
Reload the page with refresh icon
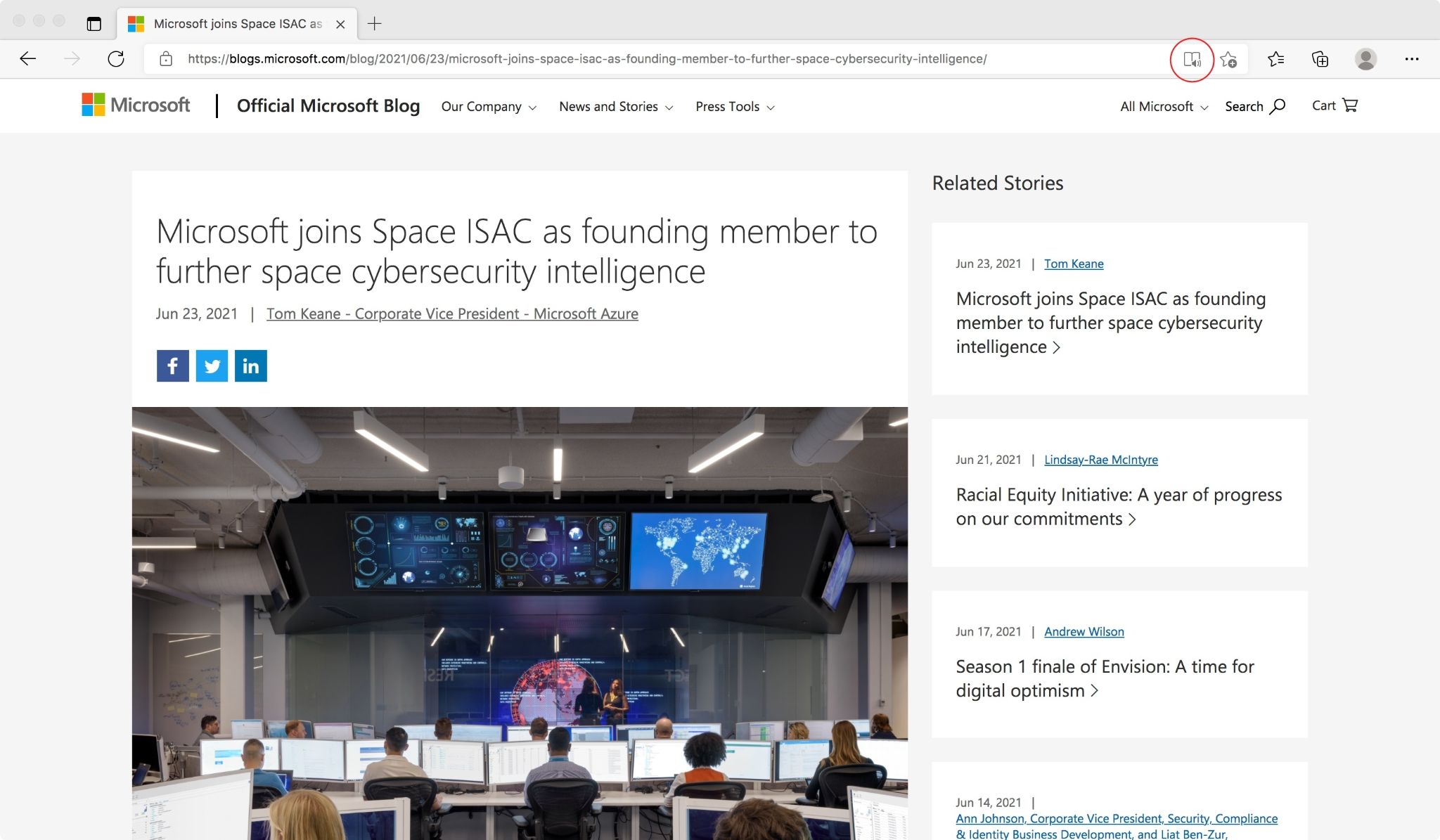[x=116, y=59]
